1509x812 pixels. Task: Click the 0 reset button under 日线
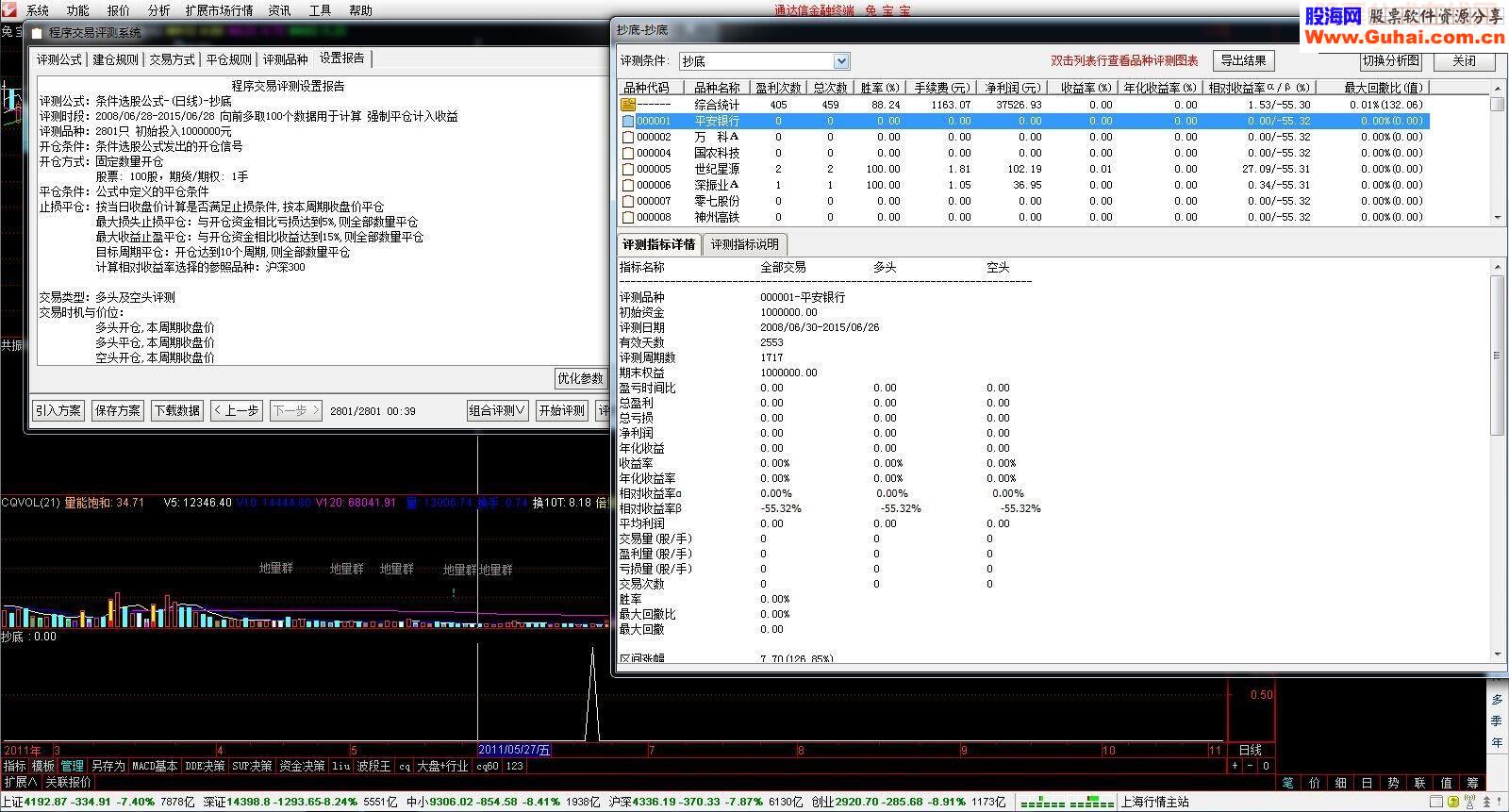click(1266, 766)
